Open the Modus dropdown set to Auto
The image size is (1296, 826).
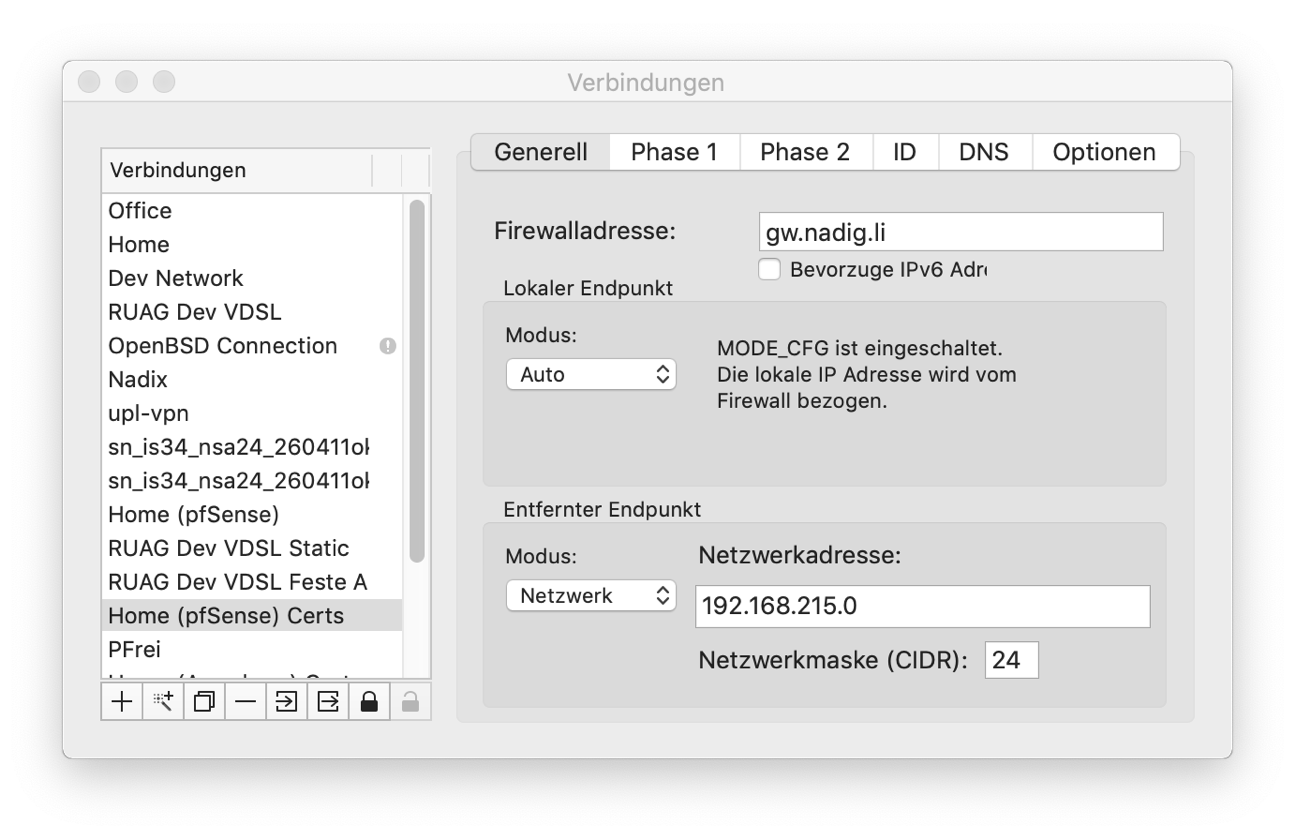pyautogui.click(x=591, y=374)
